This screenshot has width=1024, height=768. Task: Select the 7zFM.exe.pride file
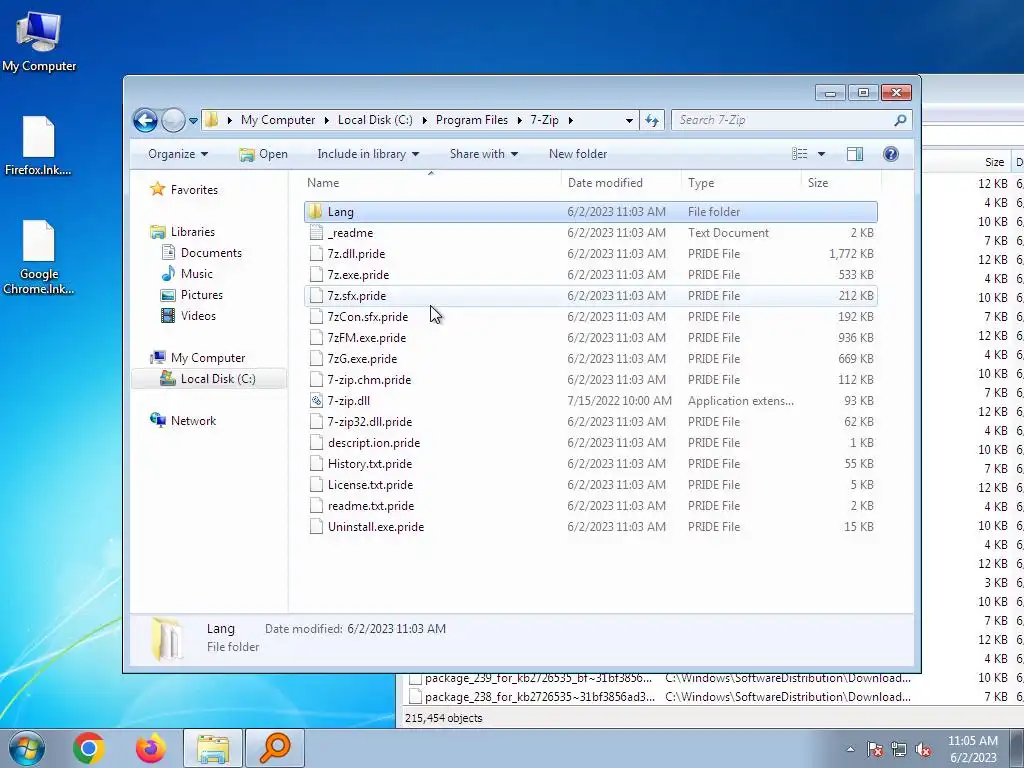[x=590, y=338]
